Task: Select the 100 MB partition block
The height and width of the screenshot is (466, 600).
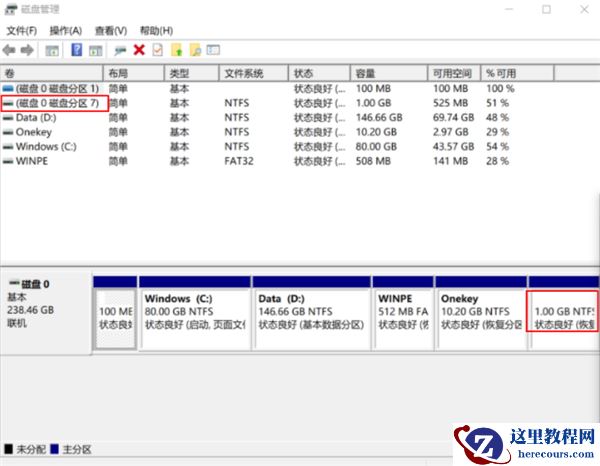Action: click(115, 313)
